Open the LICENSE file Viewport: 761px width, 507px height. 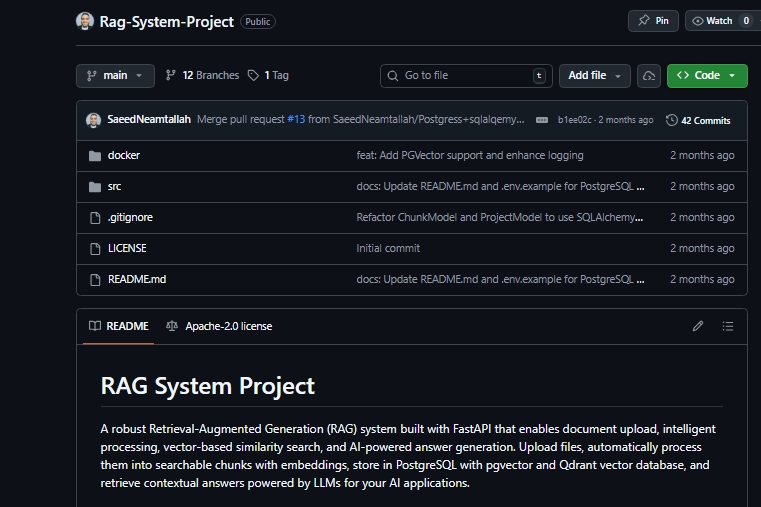tap(127, 248)
